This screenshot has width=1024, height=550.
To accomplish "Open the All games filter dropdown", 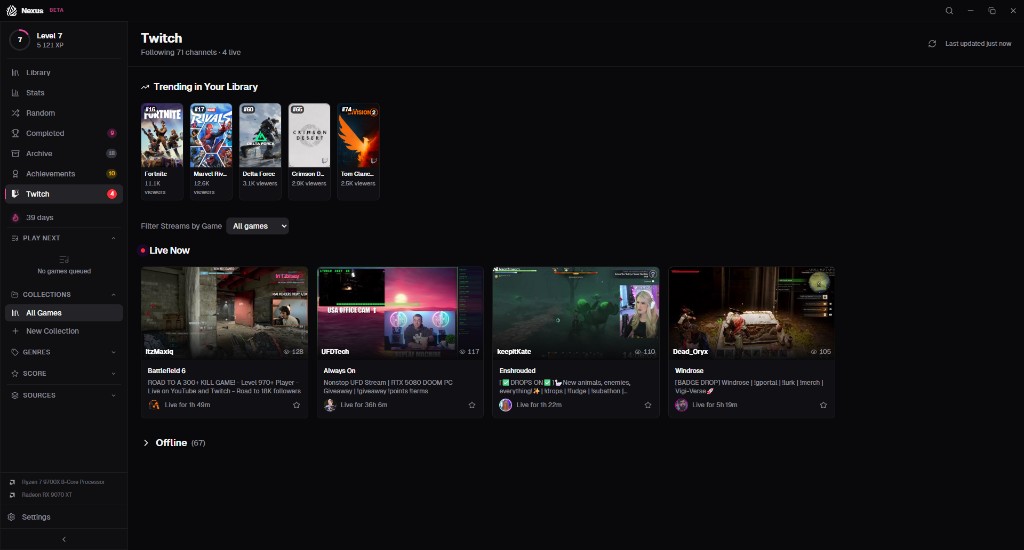I will point(257,226).
